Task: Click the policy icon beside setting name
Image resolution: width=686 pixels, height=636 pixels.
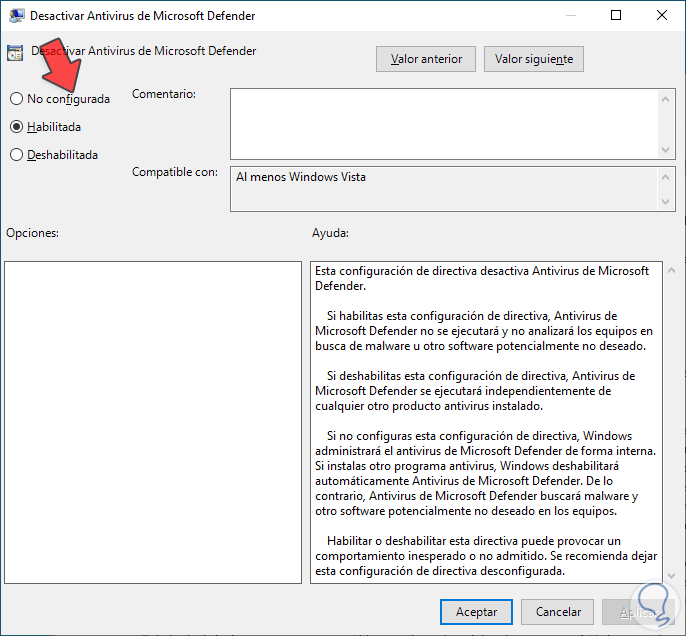Action: coord(15,53)
